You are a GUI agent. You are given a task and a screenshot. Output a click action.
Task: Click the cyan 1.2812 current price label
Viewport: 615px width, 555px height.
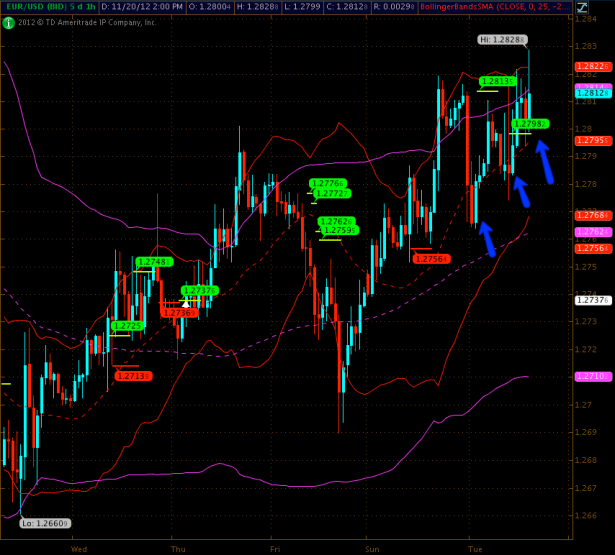[587, 92]
